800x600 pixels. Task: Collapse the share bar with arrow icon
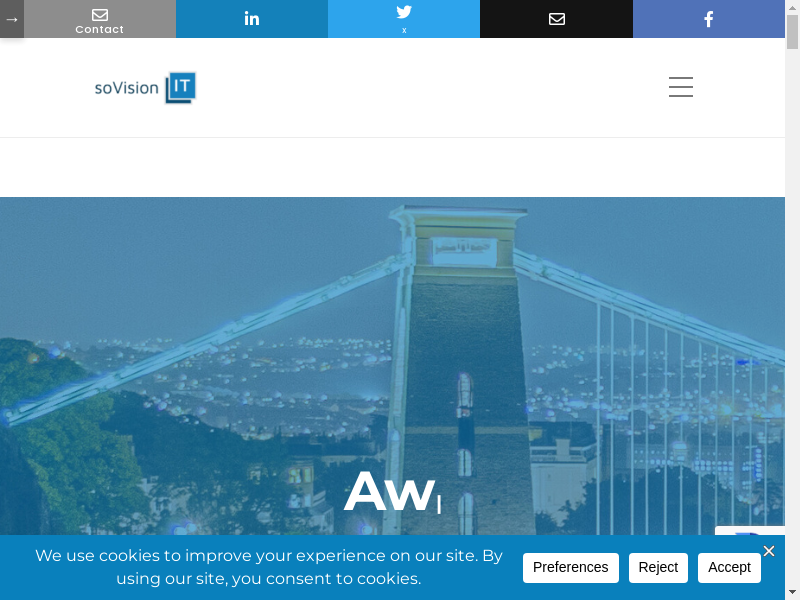[12, 19]
